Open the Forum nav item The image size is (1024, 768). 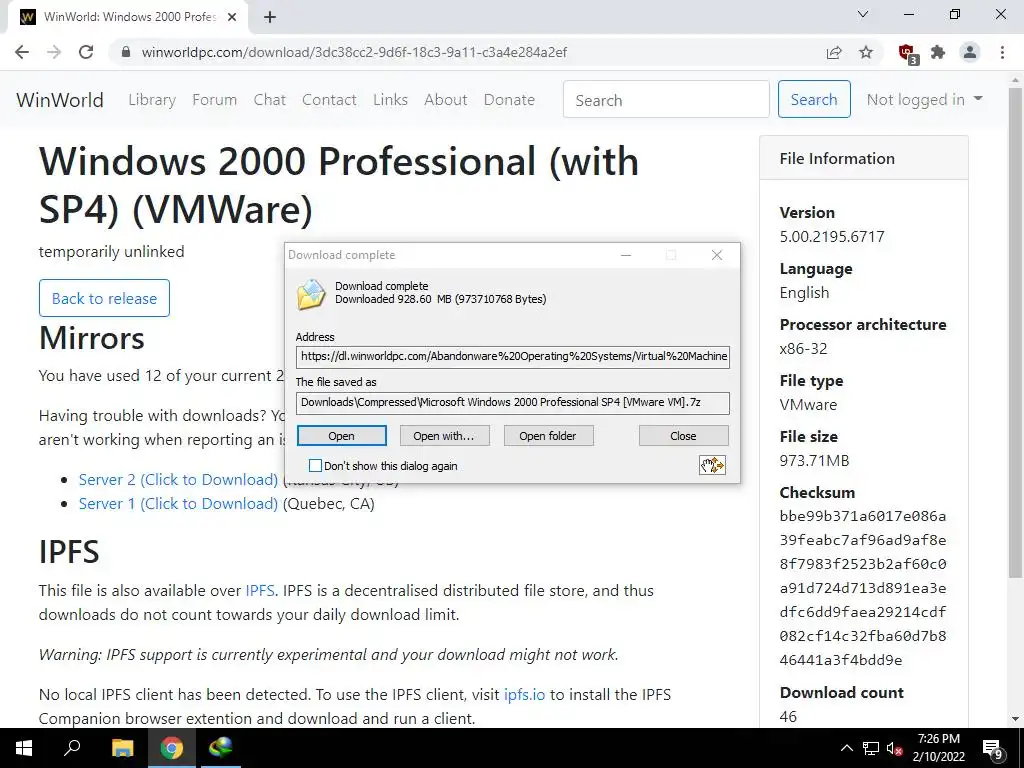(x=214, y=99)
